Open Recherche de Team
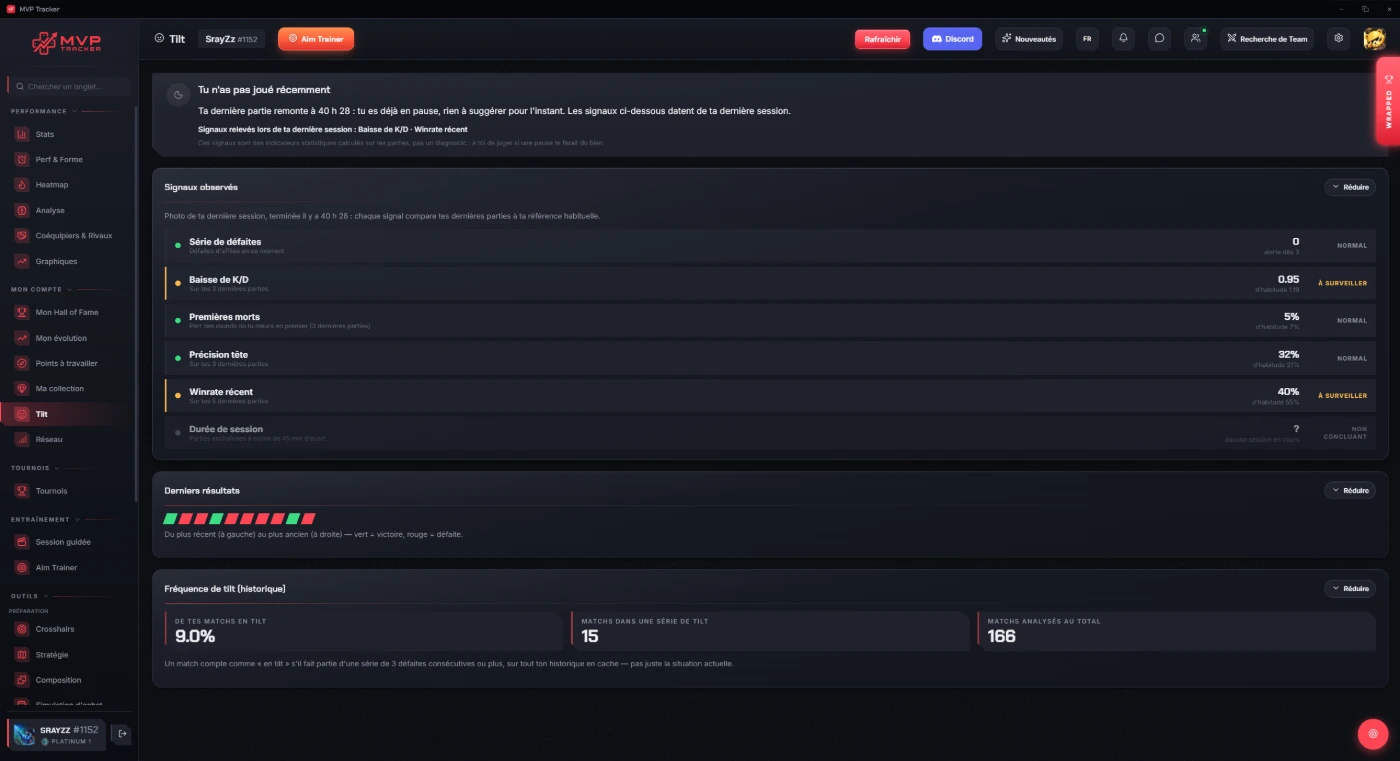The image size is (1400, 761). click(x=1267, y=39)
